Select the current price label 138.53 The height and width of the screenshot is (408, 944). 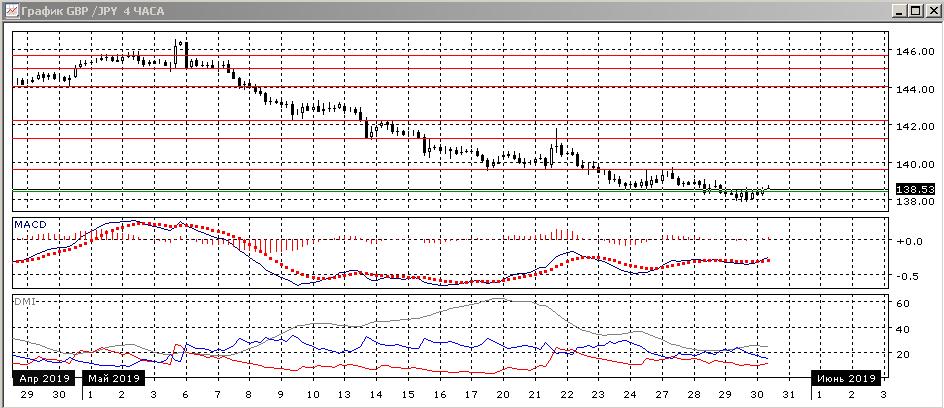click(915, 188)
